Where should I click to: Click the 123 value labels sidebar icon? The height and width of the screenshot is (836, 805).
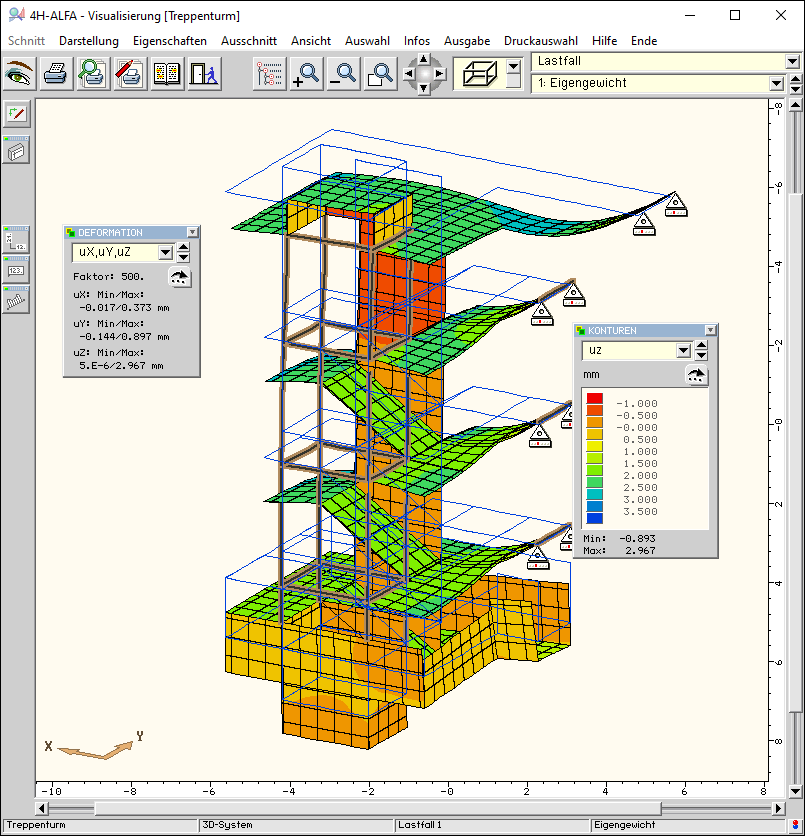pyautogui.click(x=16, y=270)
